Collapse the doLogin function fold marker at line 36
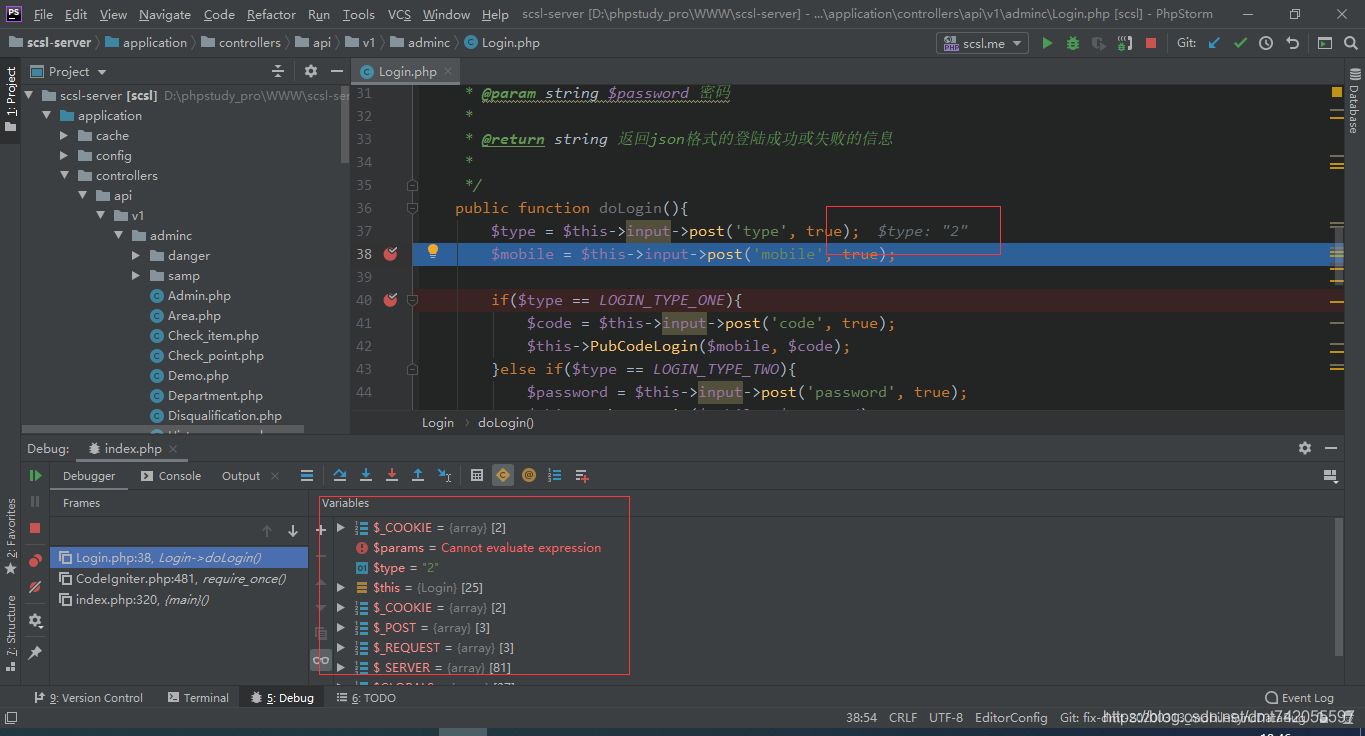 (412, 208)
